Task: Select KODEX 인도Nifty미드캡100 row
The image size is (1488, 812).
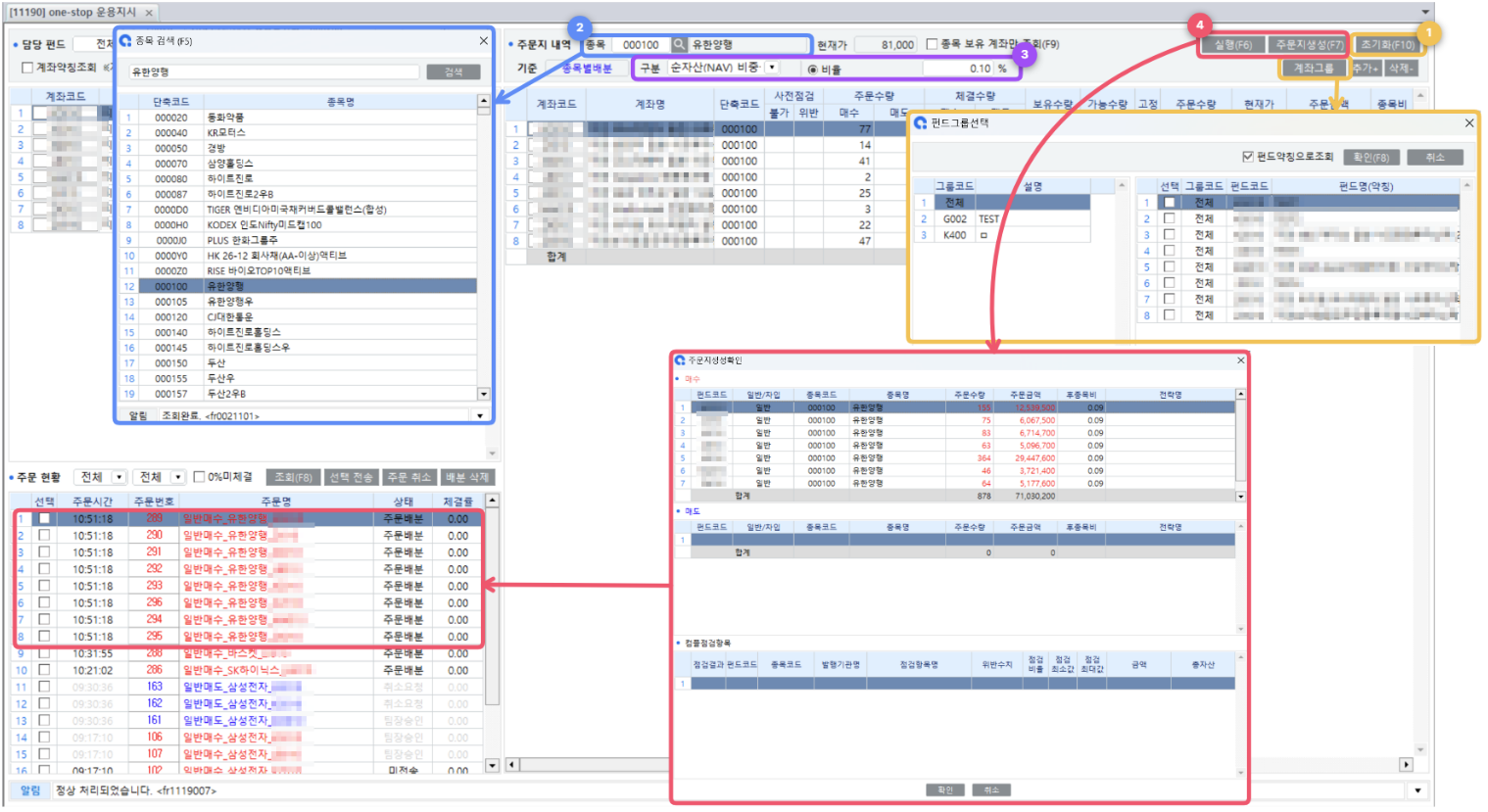Action: 298,225
